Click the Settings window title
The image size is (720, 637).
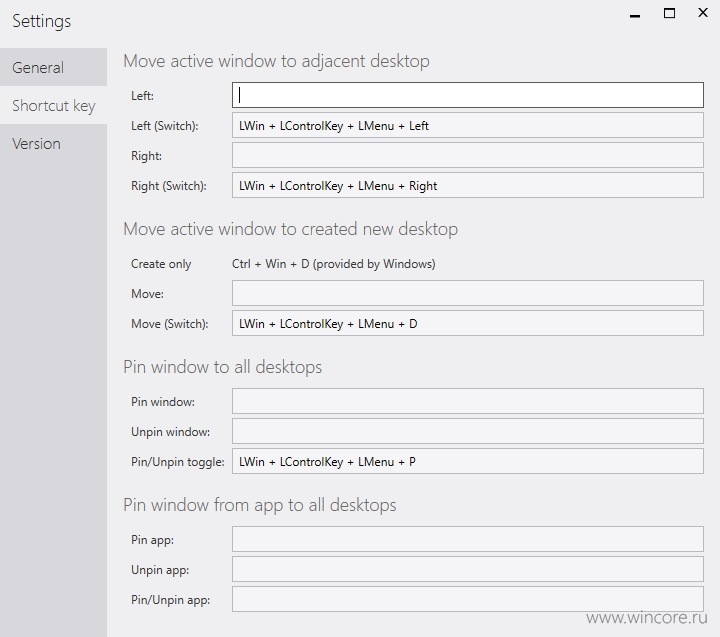42,21
